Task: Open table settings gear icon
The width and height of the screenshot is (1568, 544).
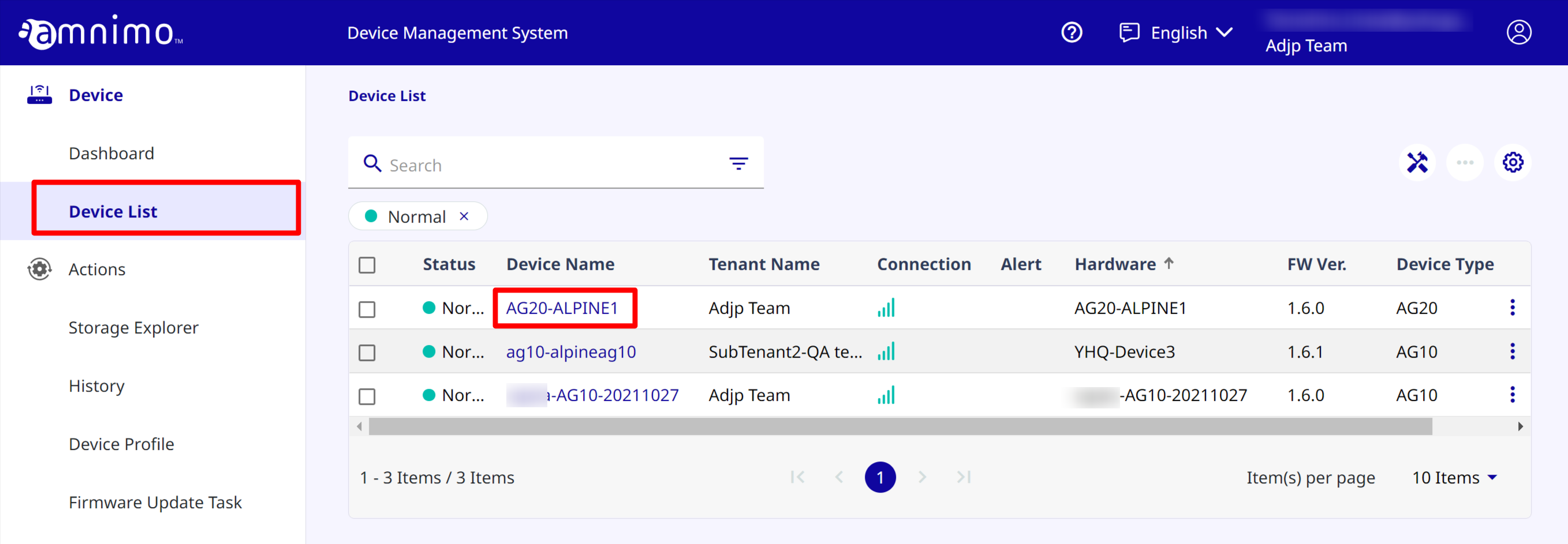Action: tap(1513, 163)
